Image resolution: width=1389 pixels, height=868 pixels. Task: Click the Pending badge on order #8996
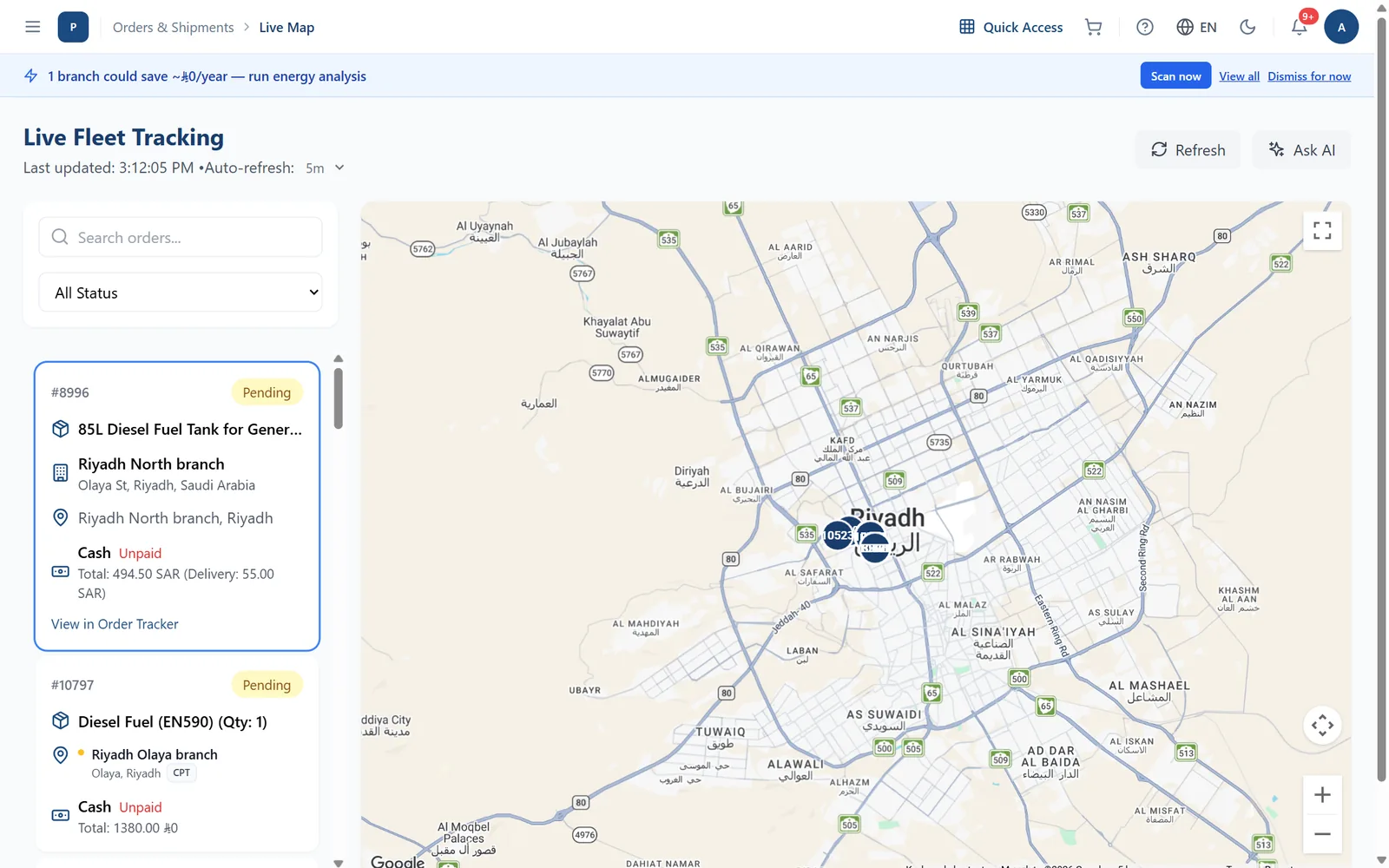(x=267, y=392)
